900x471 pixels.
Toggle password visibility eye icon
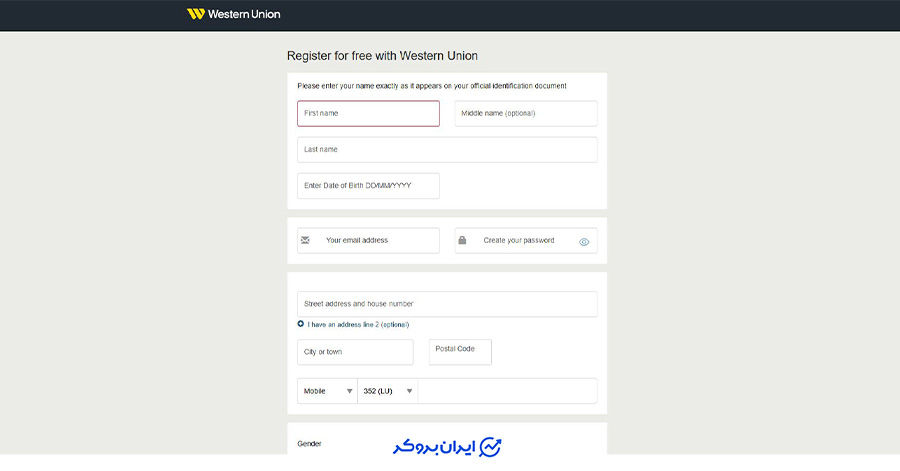[584, 242]
